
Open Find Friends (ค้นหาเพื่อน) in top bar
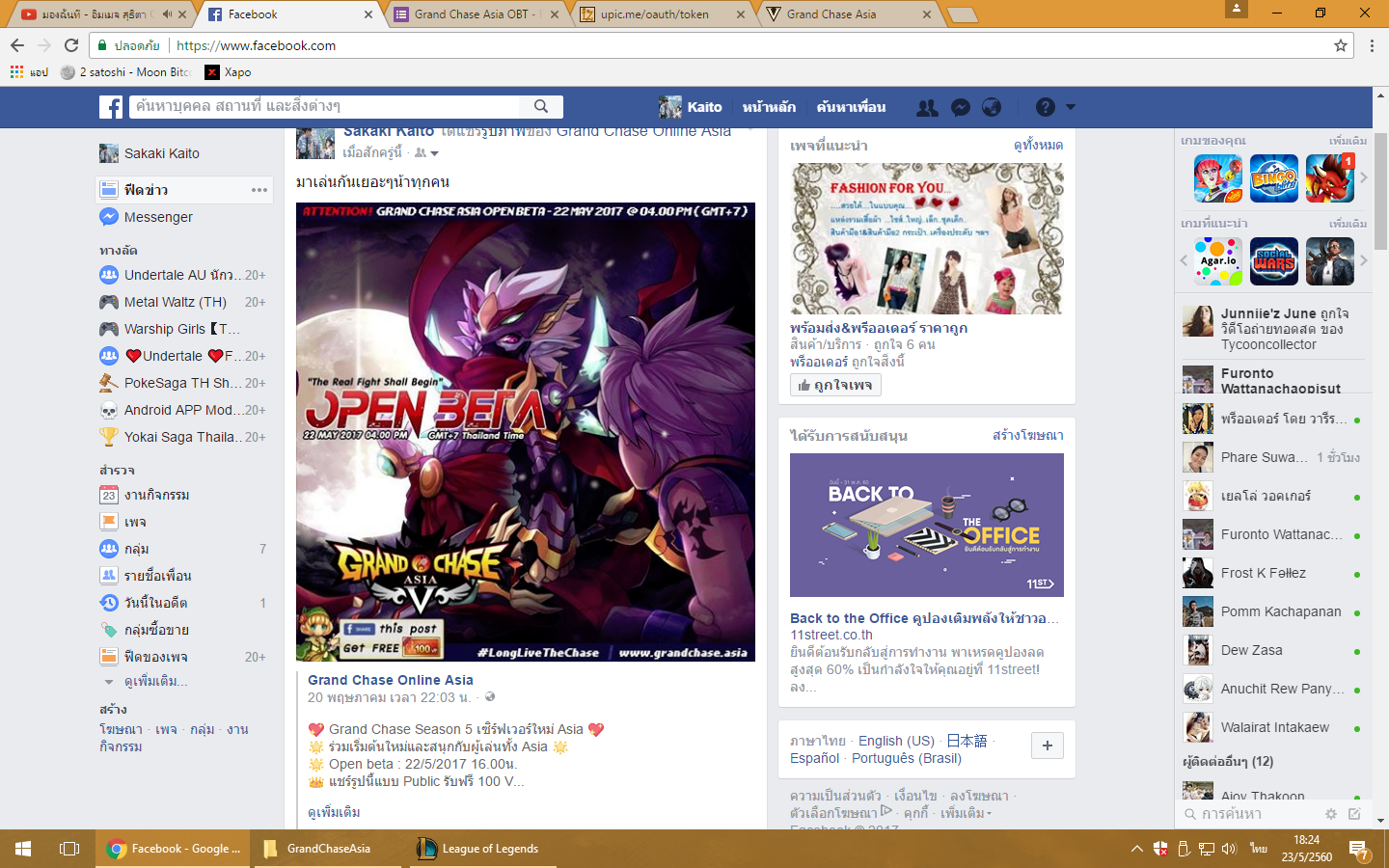[851, 107]
